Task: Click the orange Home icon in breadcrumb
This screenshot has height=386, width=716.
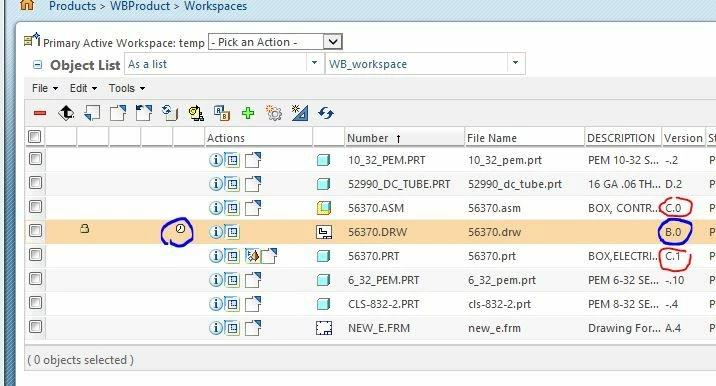Action: [x=27, y=5]
